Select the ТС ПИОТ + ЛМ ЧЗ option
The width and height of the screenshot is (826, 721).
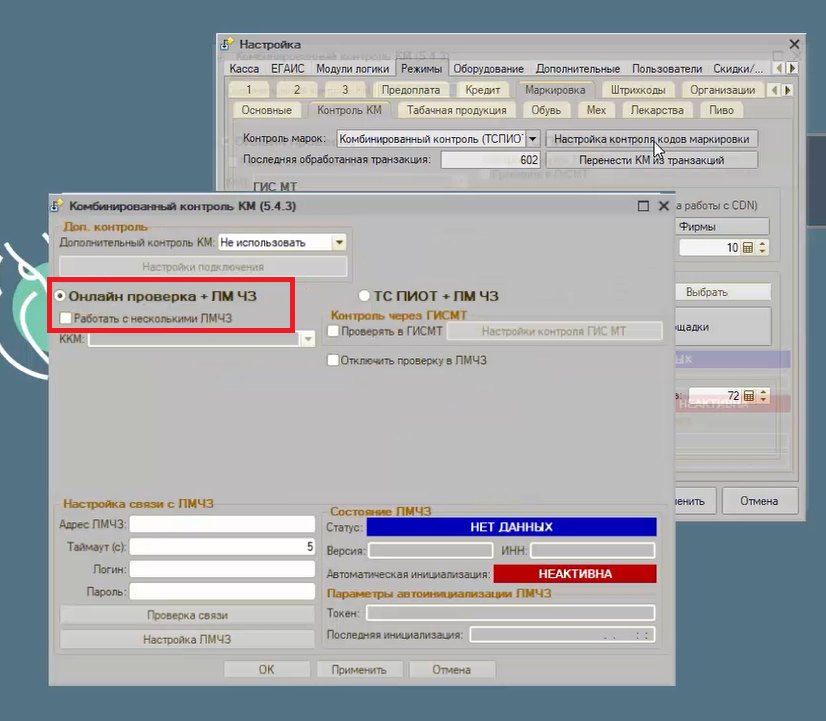click(364, 296)
